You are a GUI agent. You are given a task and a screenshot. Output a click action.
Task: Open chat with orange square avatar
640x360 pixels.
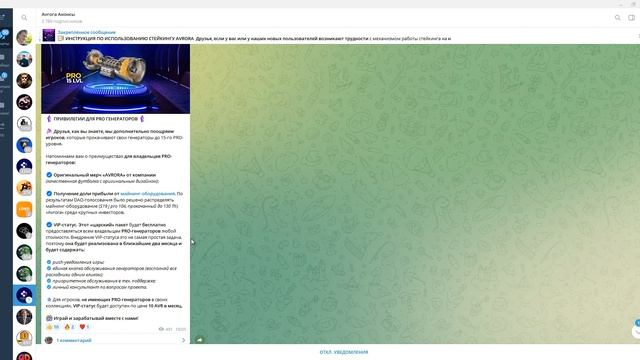tap(24, 209)
